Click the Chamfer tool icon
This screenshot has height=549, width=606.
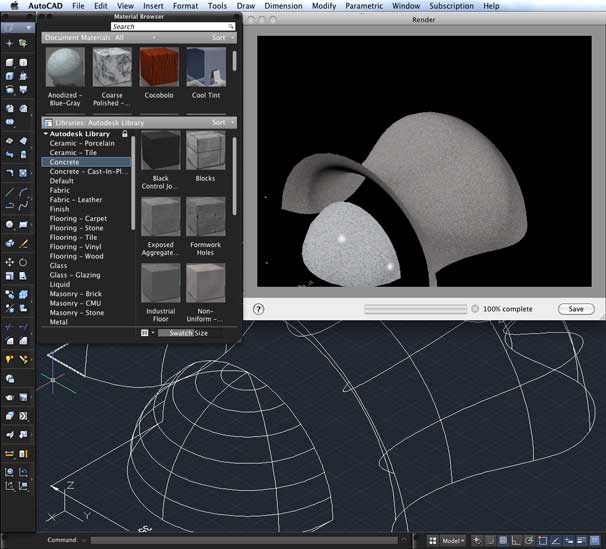tap(23, 340)
